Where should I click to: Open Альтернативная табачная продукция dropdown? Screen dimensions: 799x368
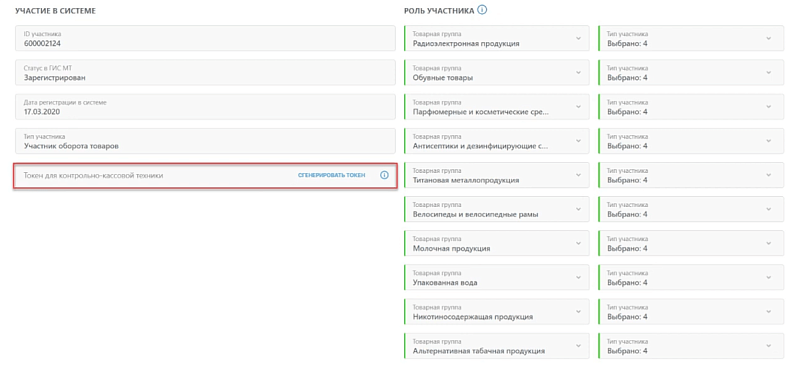coord(497,346)
